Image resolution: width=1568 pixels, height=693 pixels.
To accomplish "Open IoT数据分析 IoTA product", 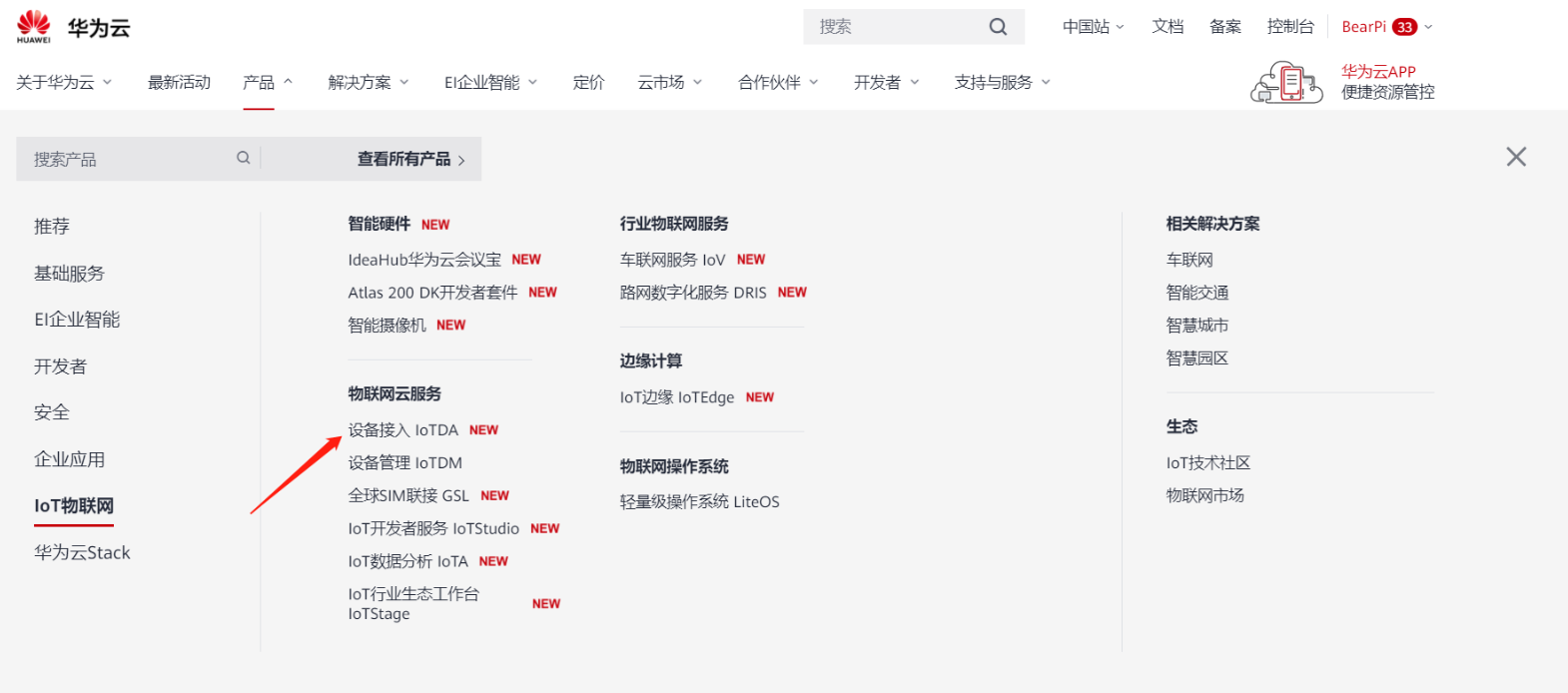I will coord(407,562).
